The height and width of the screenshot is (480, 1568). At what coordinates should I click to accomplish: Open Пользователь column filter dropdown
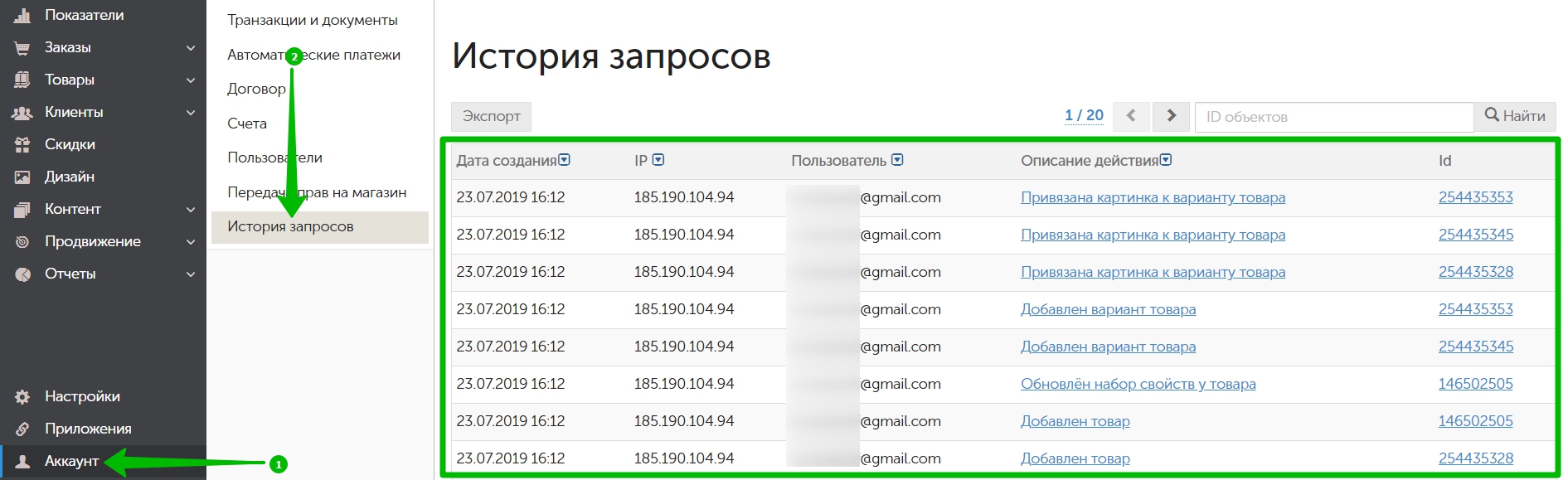(897, 160)
